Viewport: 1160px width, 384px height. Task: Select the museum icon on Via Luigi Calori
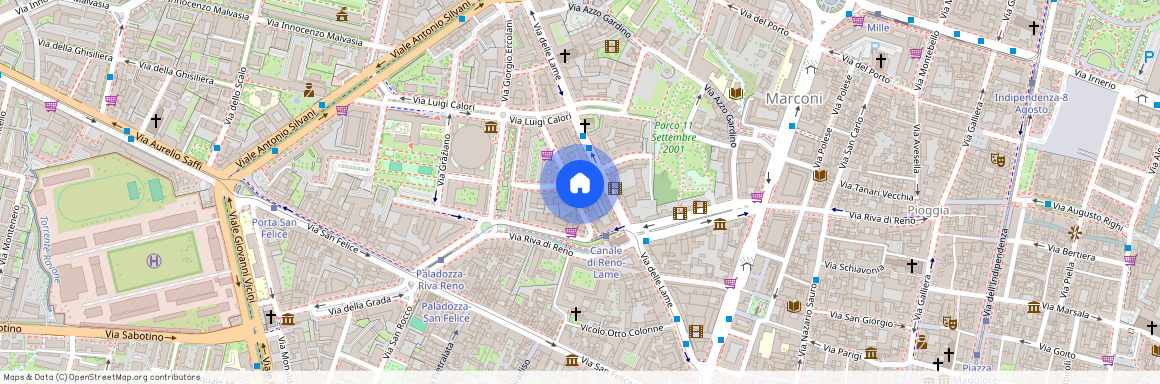(x=490, y=128)
